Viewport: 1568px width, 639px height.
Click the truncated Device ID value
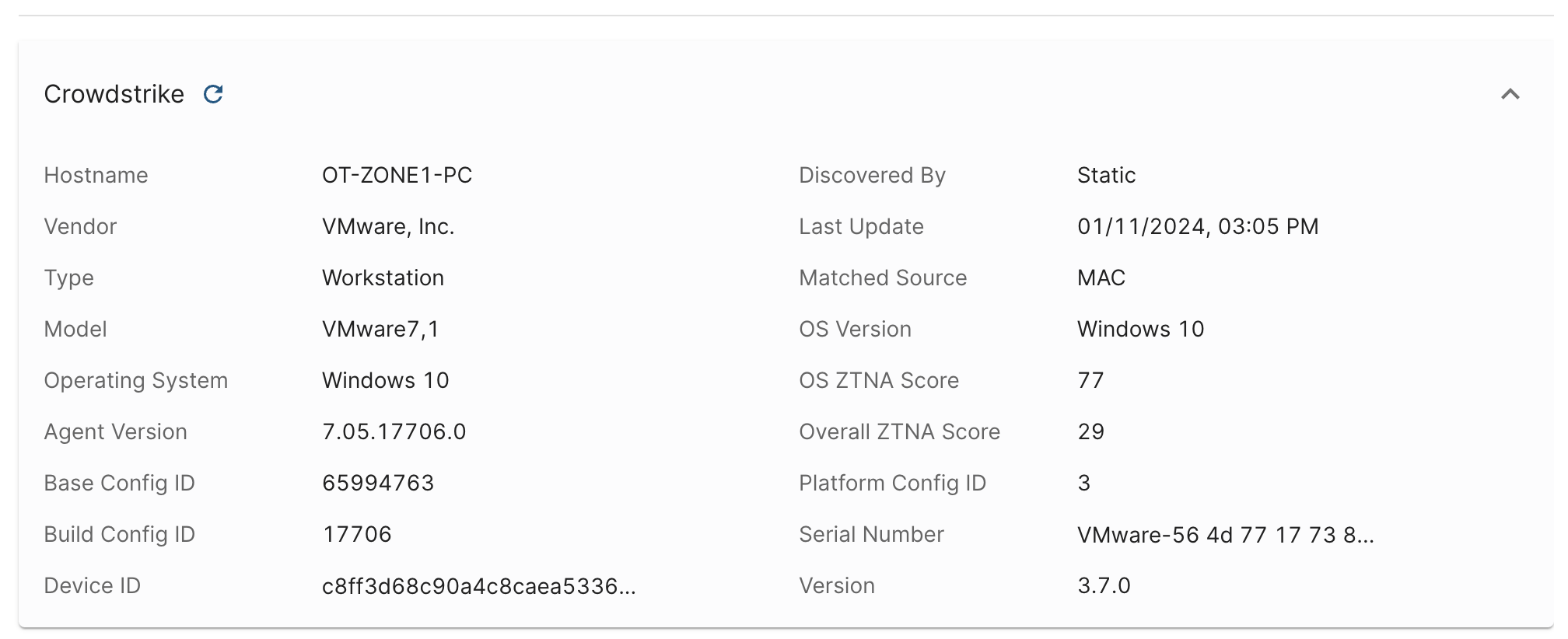click(x=478, y=586)
